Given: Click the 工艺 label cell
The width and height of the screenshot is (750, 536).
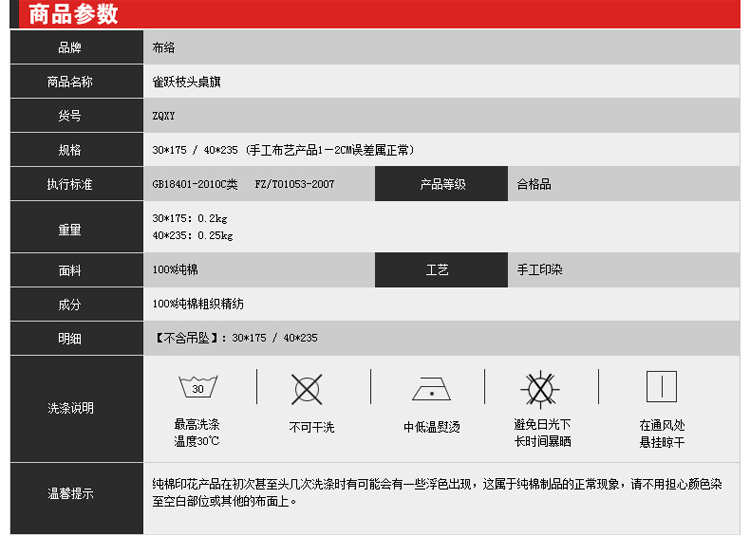Looking at the screenshot, I should 441,270.
